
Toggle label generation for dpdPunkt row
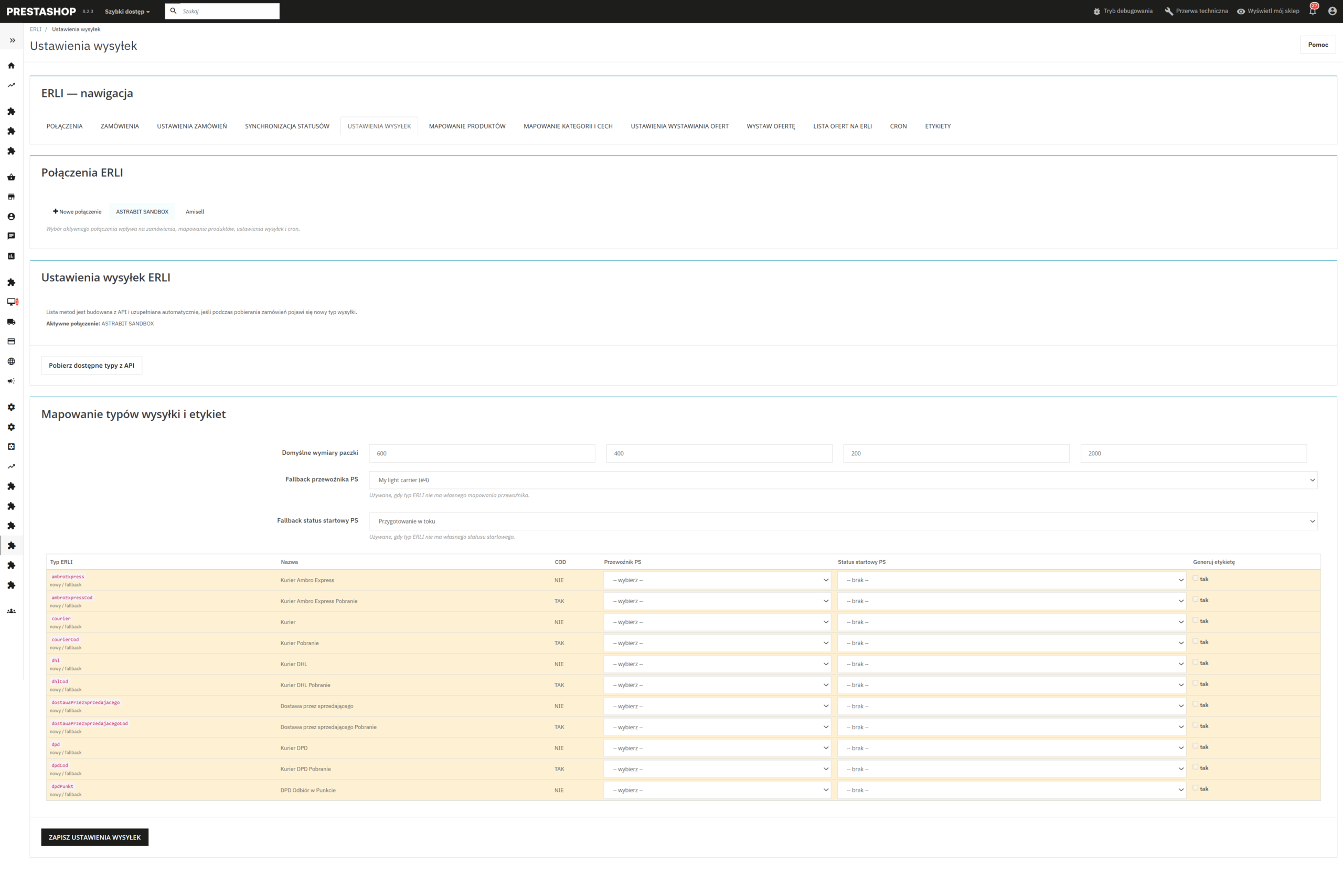click(1195, 788)
